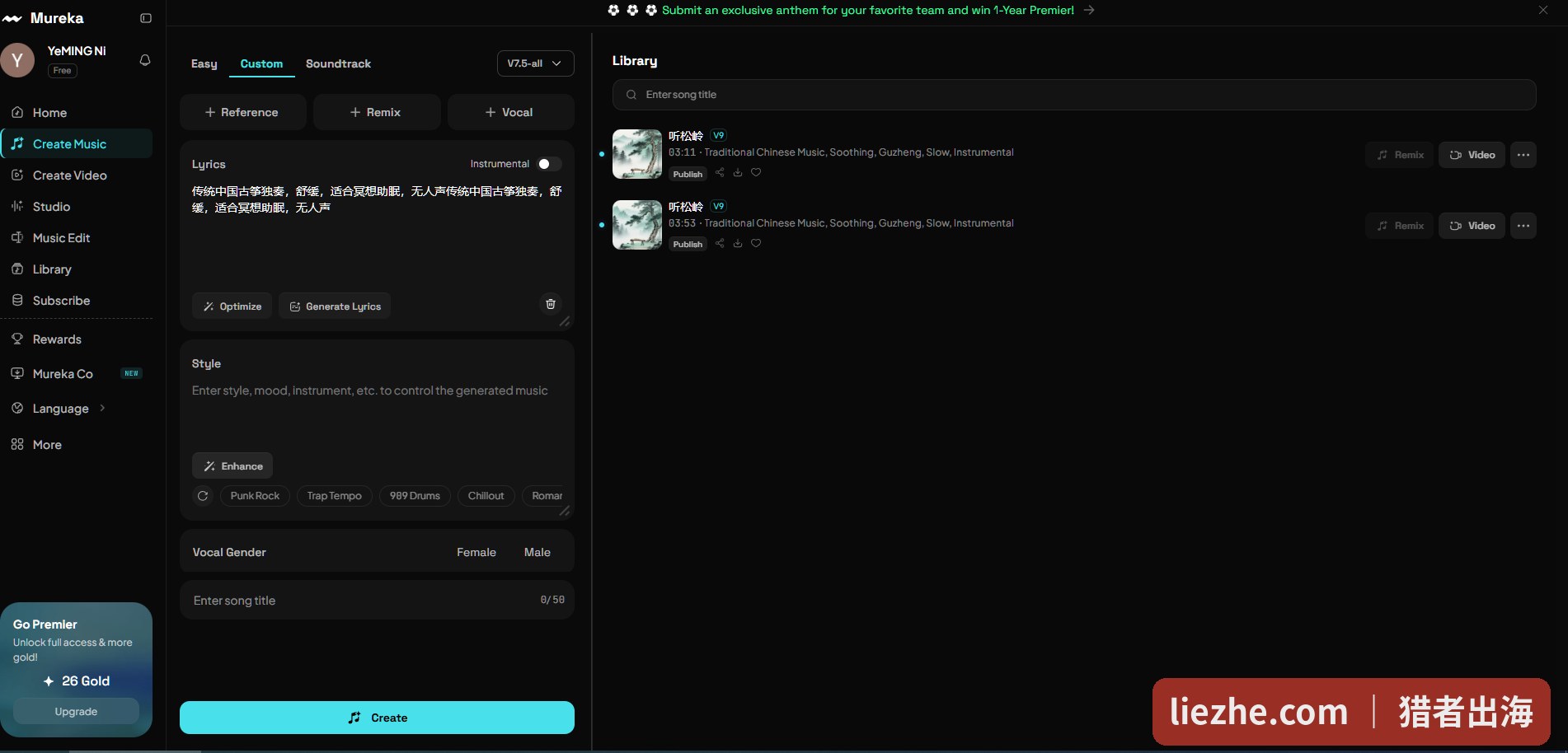Add a Vocal input
This screenshot has height=753, width=1568.
(511, 112)
